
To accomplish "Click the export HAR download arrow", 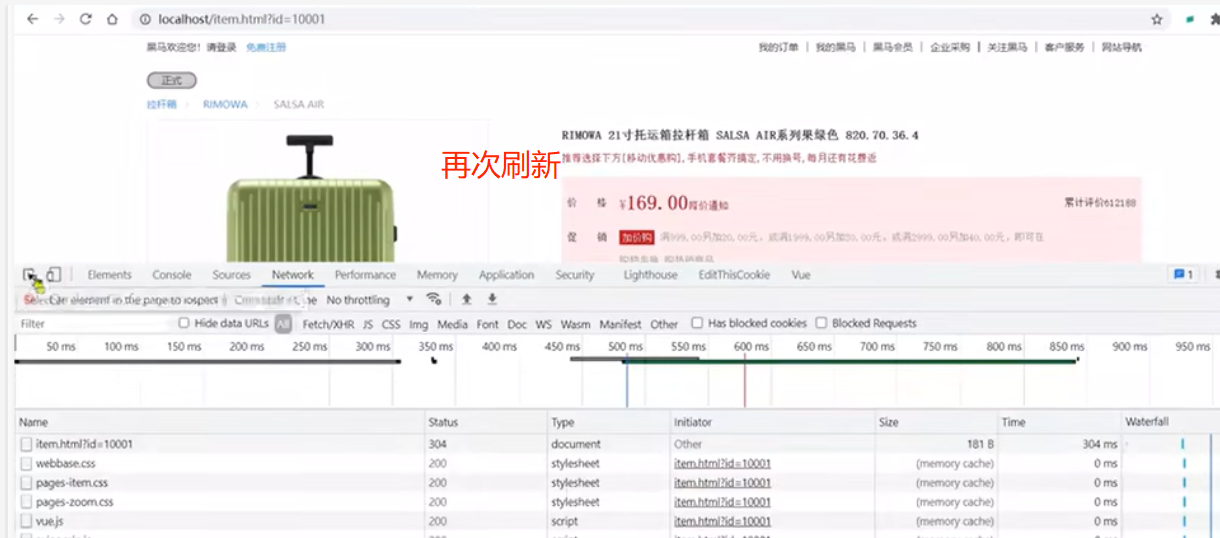I will pyautogui.click(x=492, y=299).
